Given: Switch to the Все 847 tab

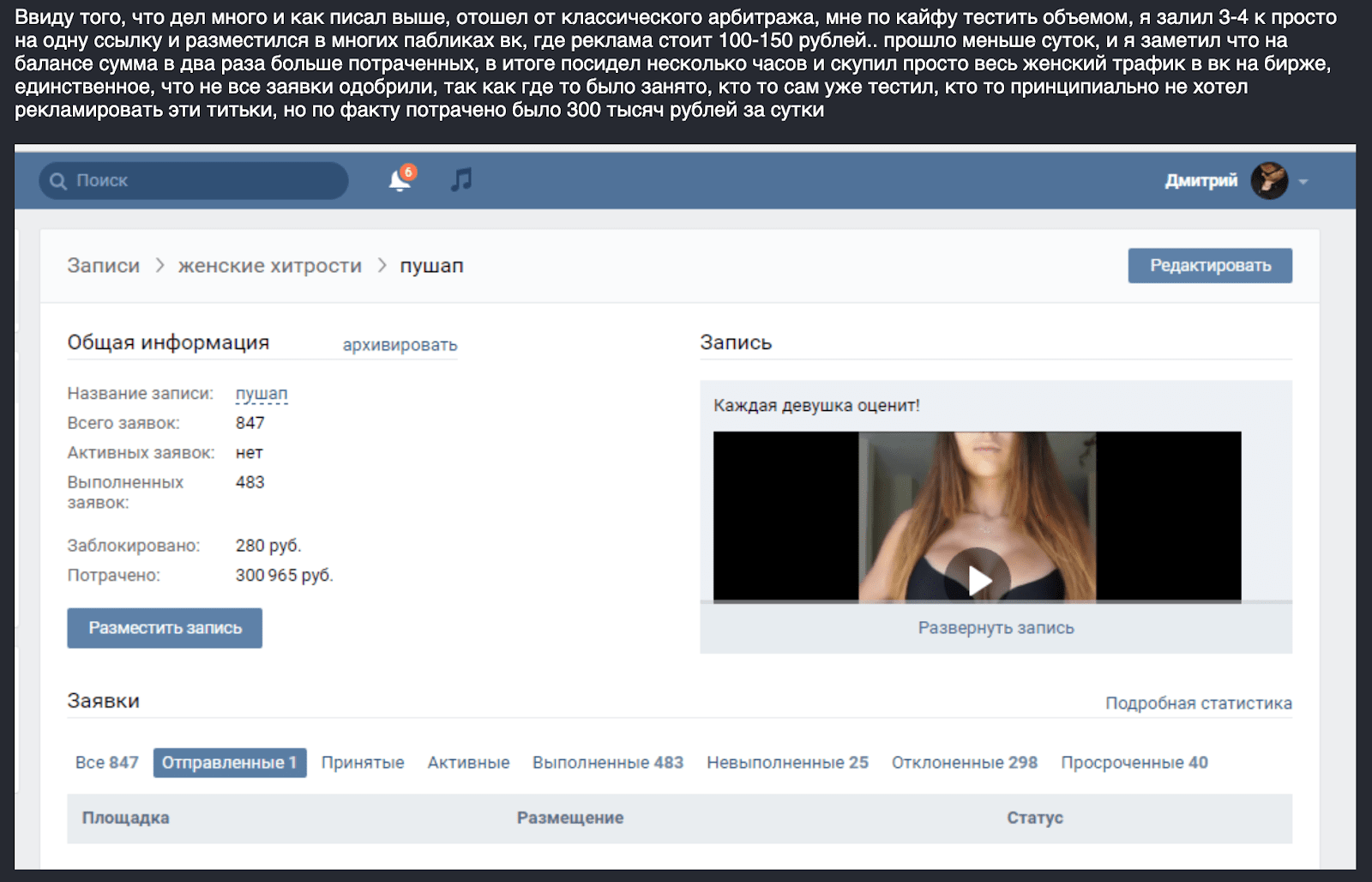Looking at the screenshot, I should pyautogui.click(x=106, y=763).
